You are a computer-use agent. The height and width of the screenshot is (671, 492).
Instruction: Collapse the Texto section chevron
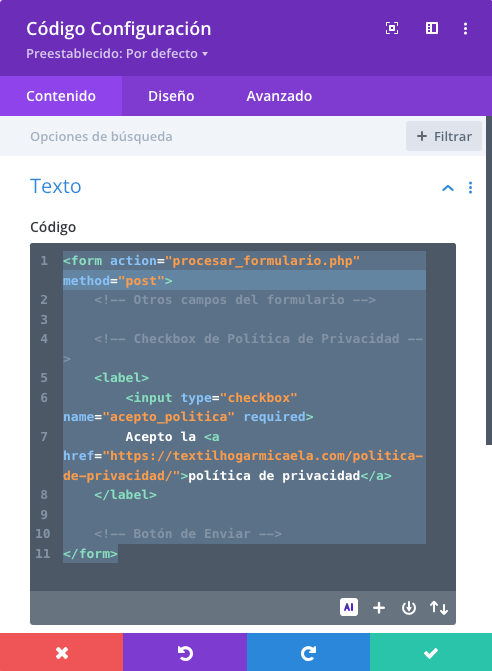click(448, 187)
